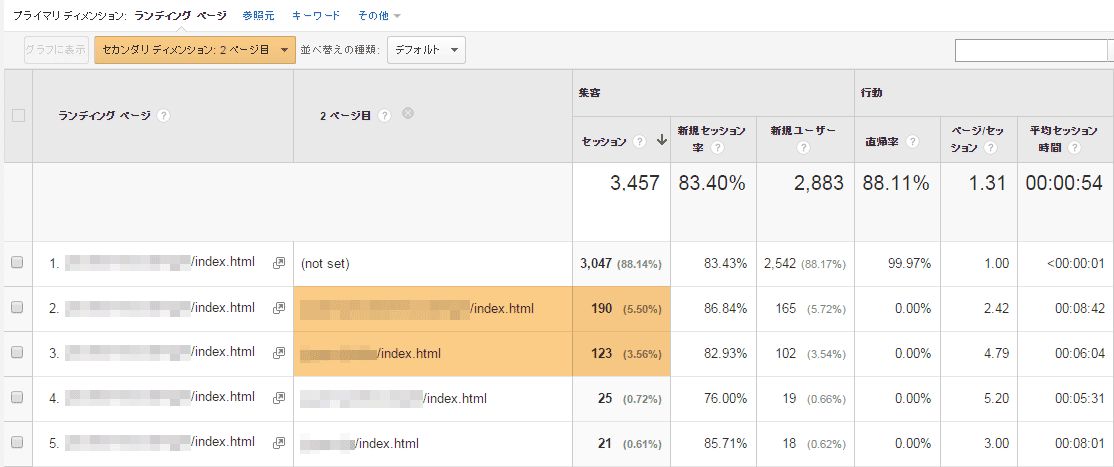Expand the その他 dimension menu
Screen dimensions: 1114x467
pyautogui.click(x=379, y=16)
